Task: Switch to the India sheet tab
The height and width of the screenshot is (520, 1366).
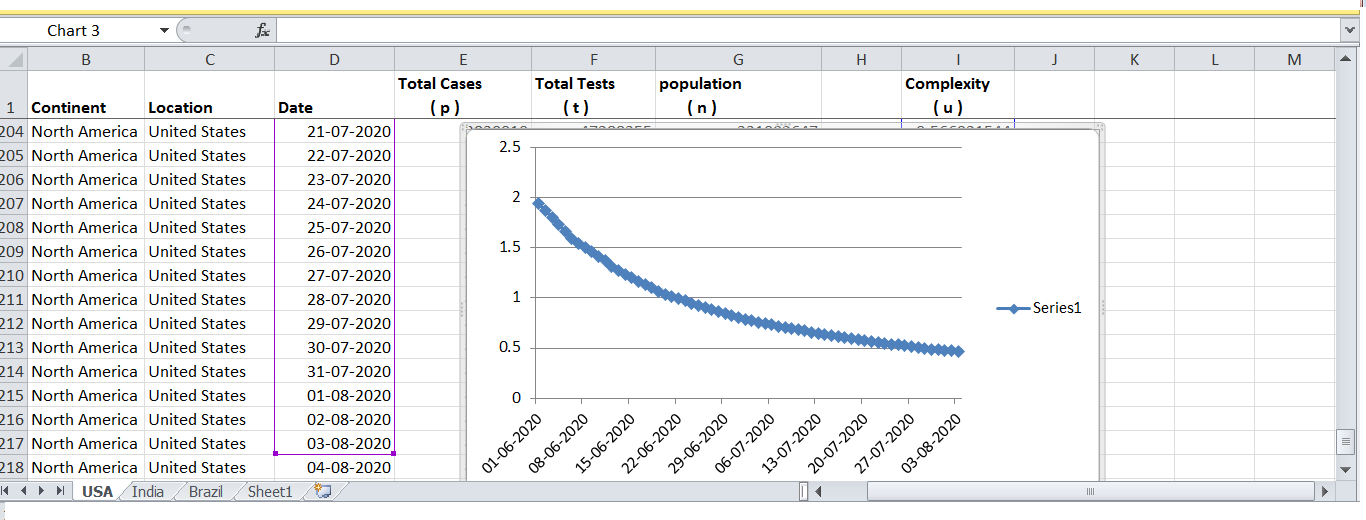Action: click(148, 491)
